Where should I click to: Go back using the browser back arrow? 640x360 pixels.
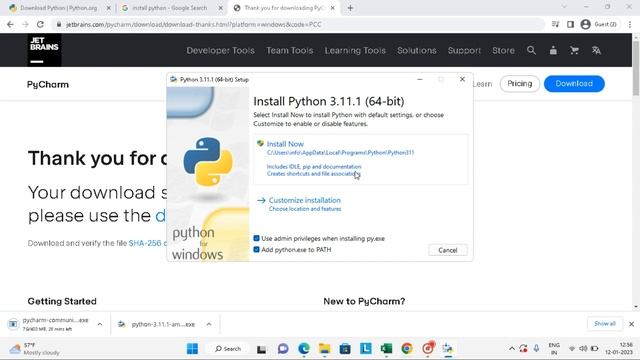[10, 24]
